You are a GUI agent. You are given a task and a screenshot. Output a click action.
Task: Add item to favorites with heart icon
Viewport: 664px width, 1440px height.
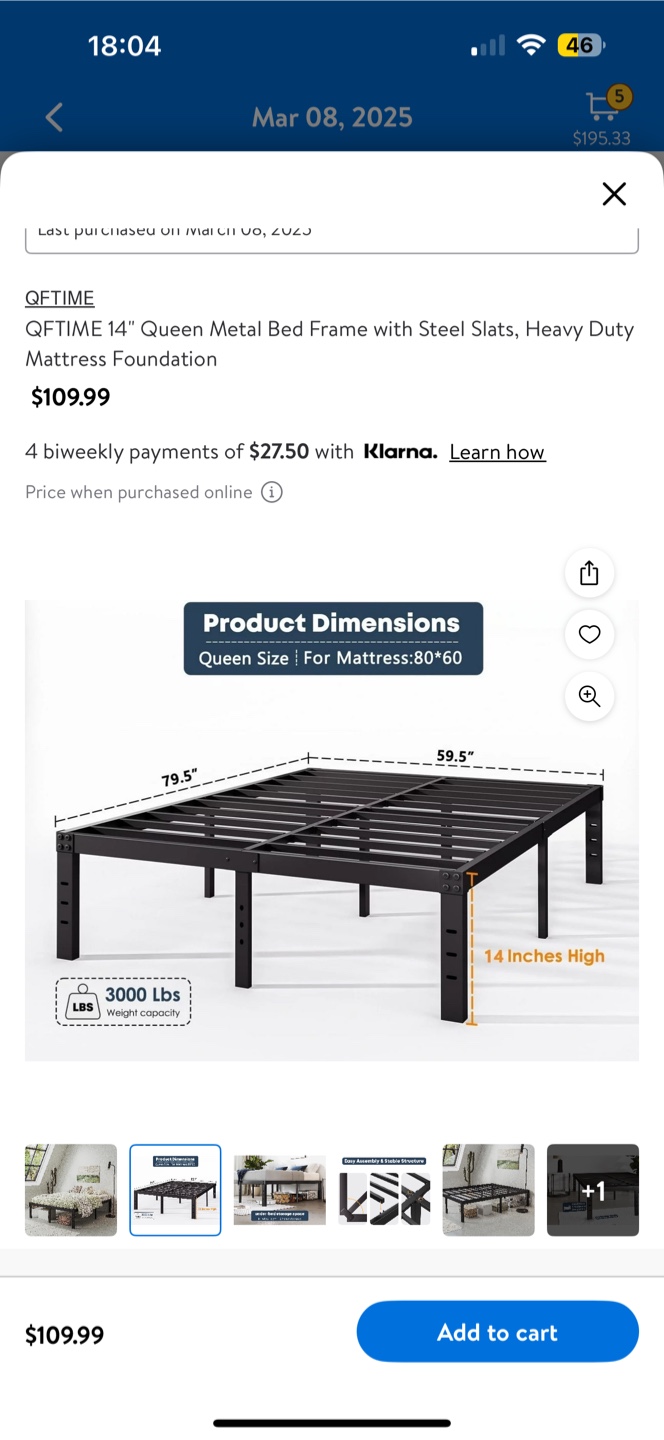point(589,634)
